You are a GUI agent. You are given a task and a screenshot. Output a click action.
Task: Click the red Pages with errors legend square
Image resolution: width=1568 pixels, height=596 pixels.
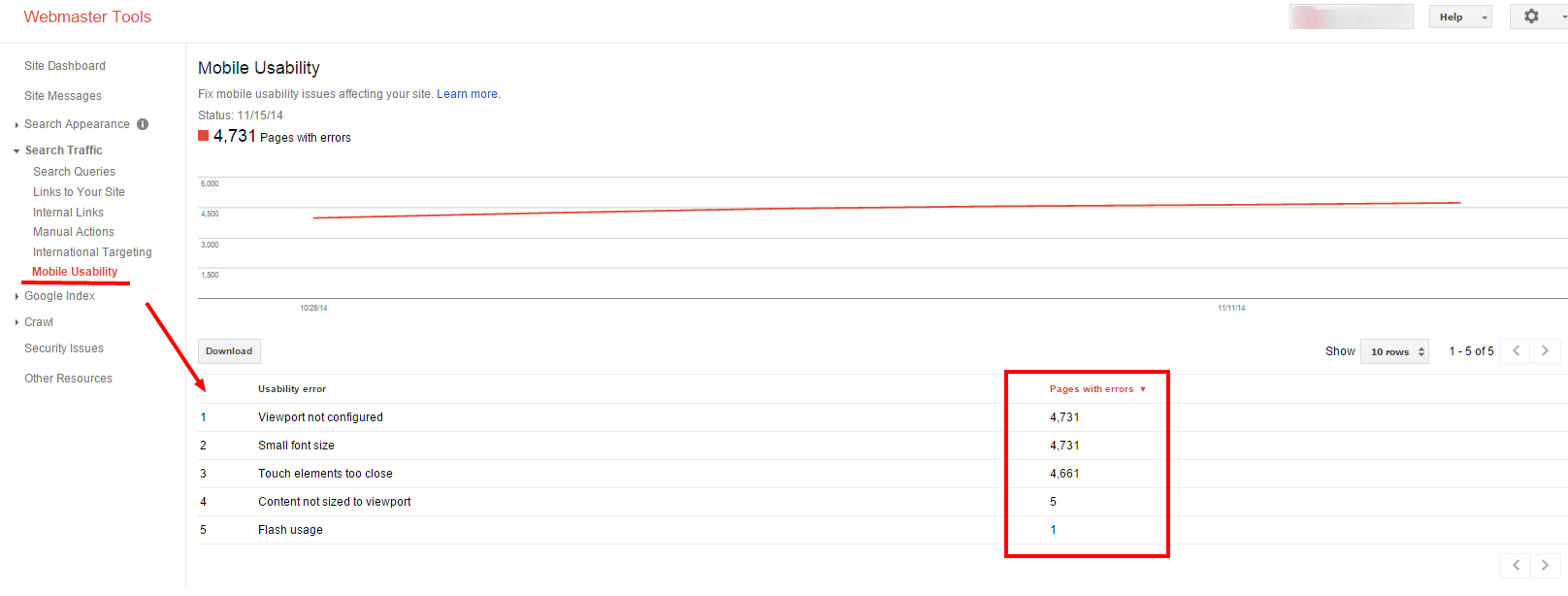(x=204, y=136)
